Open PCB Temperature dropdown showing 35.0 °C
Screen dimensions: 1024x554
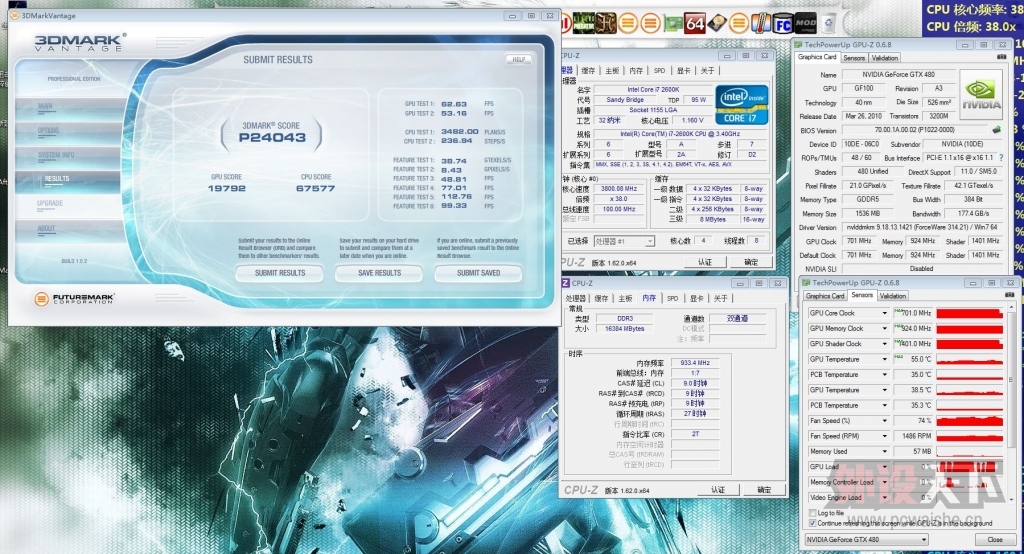(x=885, y=374)
